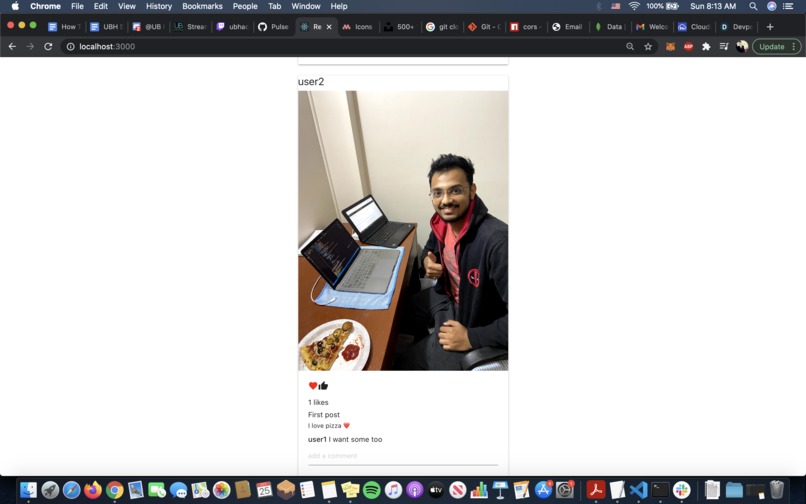806x504 pixels.
Task: Open Finder from the Dock
Action: tap(28, 490)
